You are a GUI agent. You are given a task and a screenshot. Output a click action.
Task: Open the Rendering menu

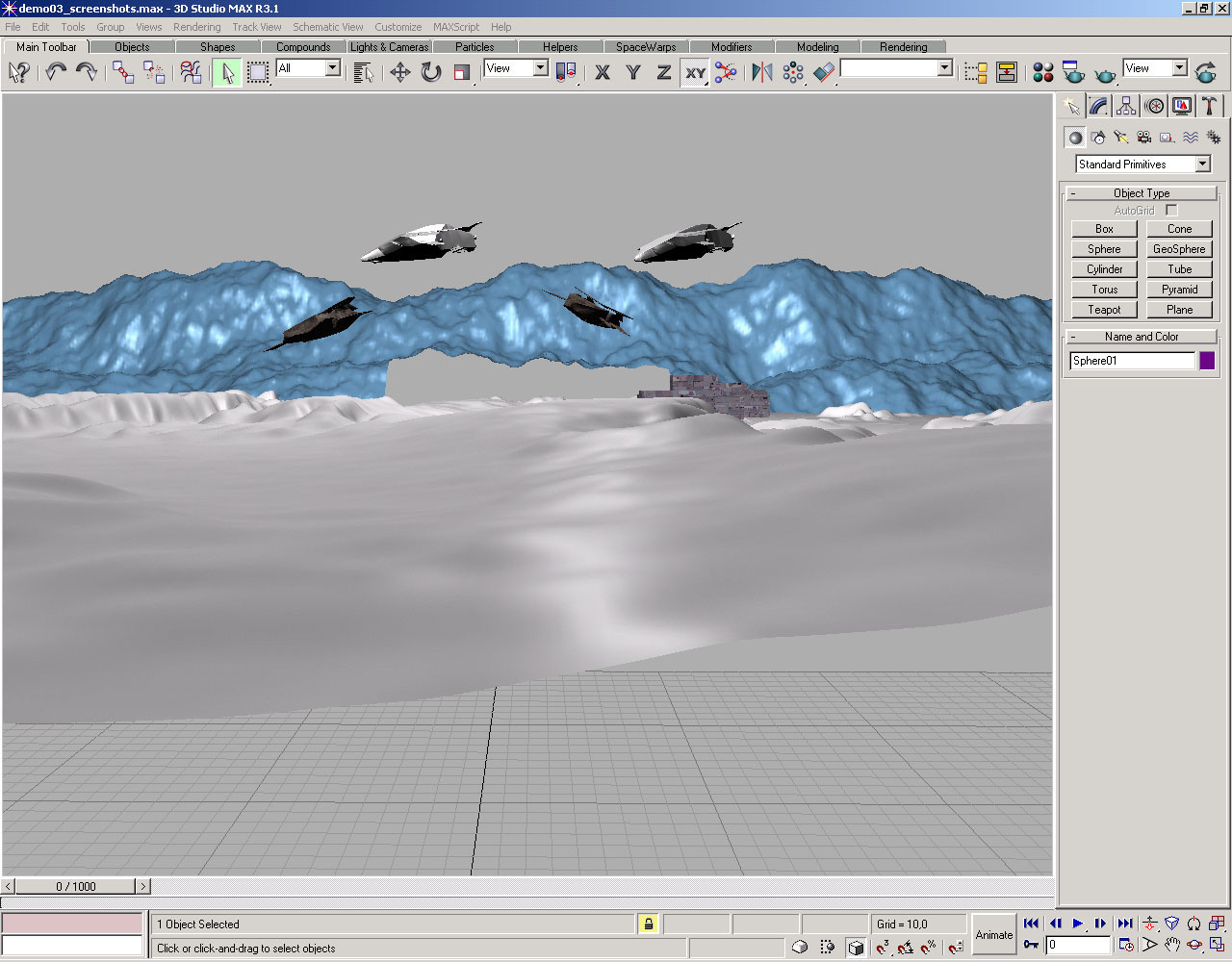196,27
